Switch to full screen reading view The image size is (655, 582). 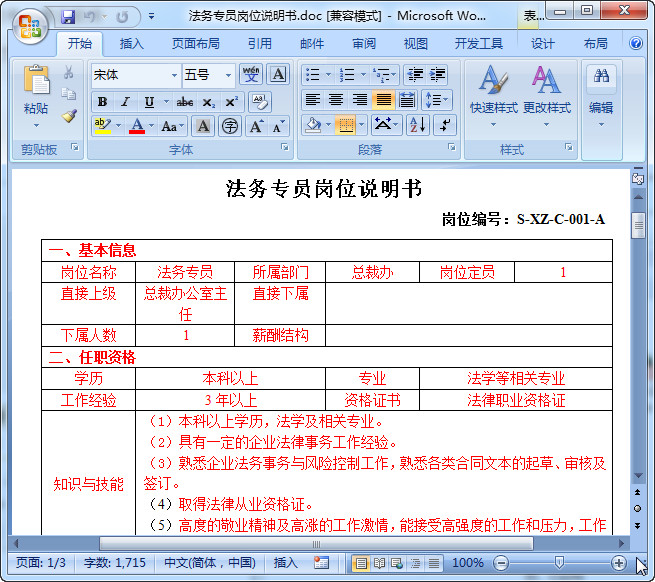point(379,563)
